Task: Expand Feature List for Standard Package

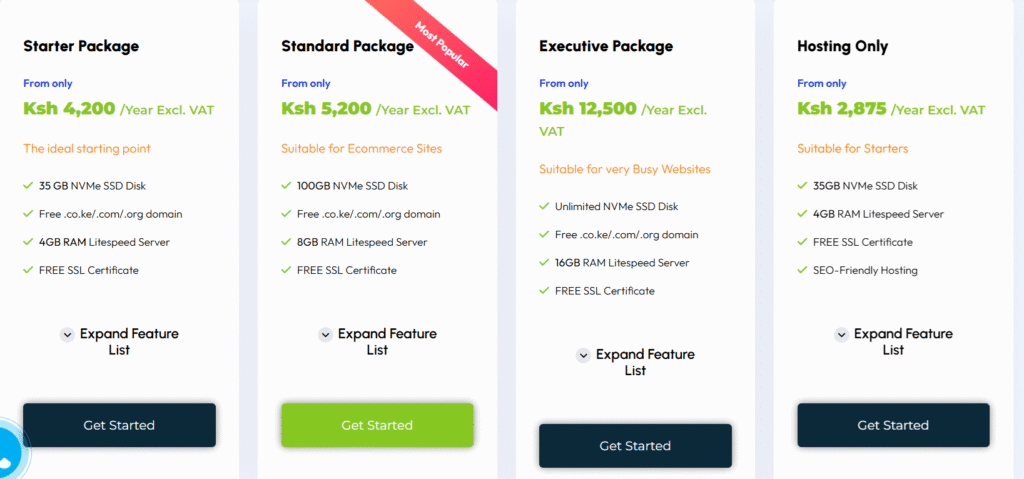Action: 377,342
